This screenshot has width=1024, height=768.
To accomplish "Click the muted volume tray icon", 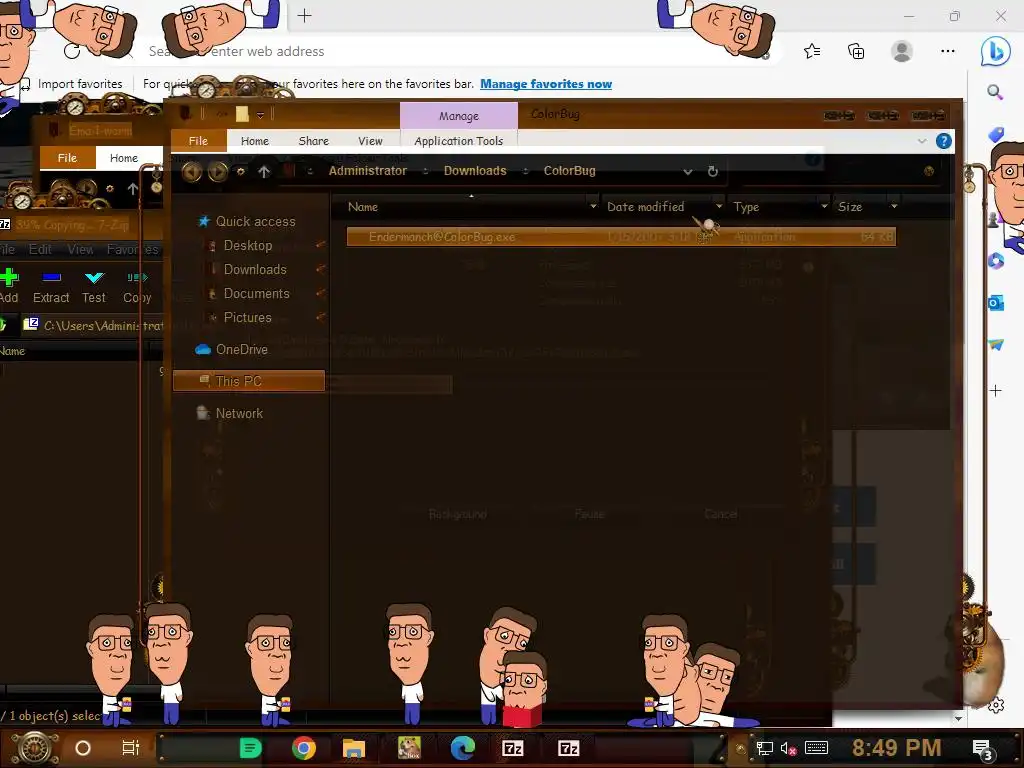I will pyautogui.click(x=788, y=749).
